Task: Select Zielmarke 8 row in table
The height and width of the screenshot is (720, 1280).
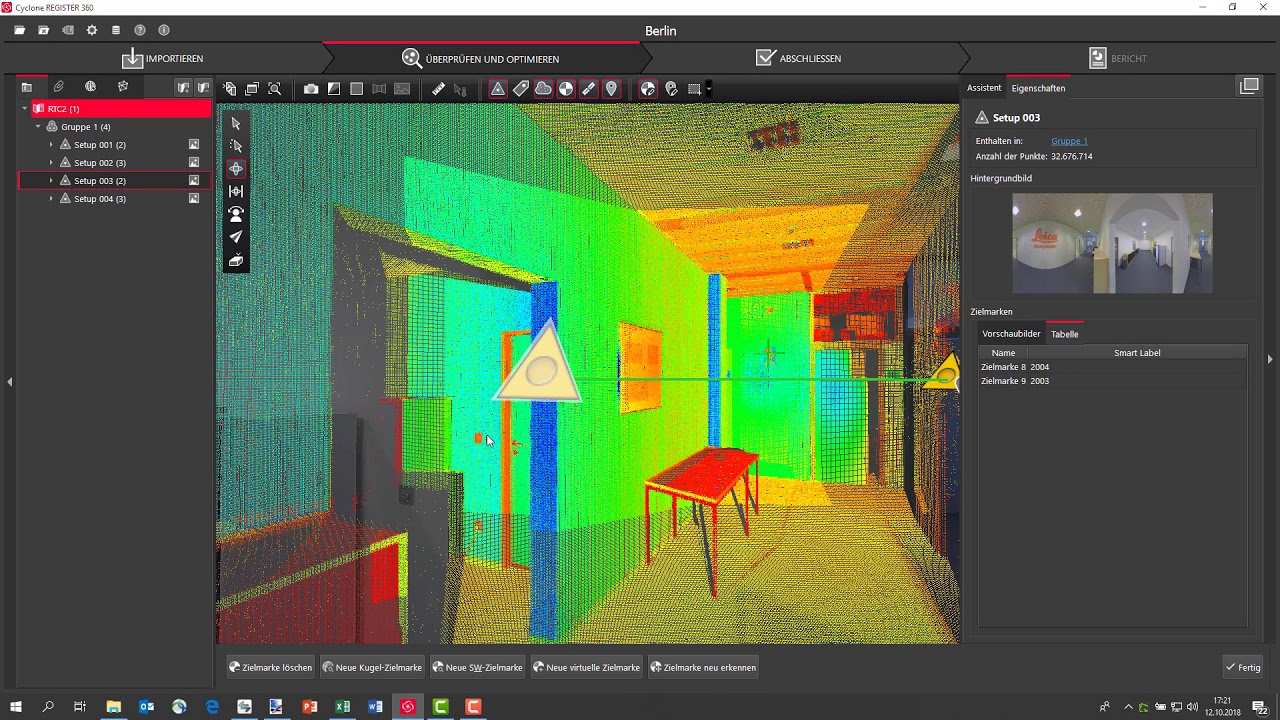Action: point(1112,367)
